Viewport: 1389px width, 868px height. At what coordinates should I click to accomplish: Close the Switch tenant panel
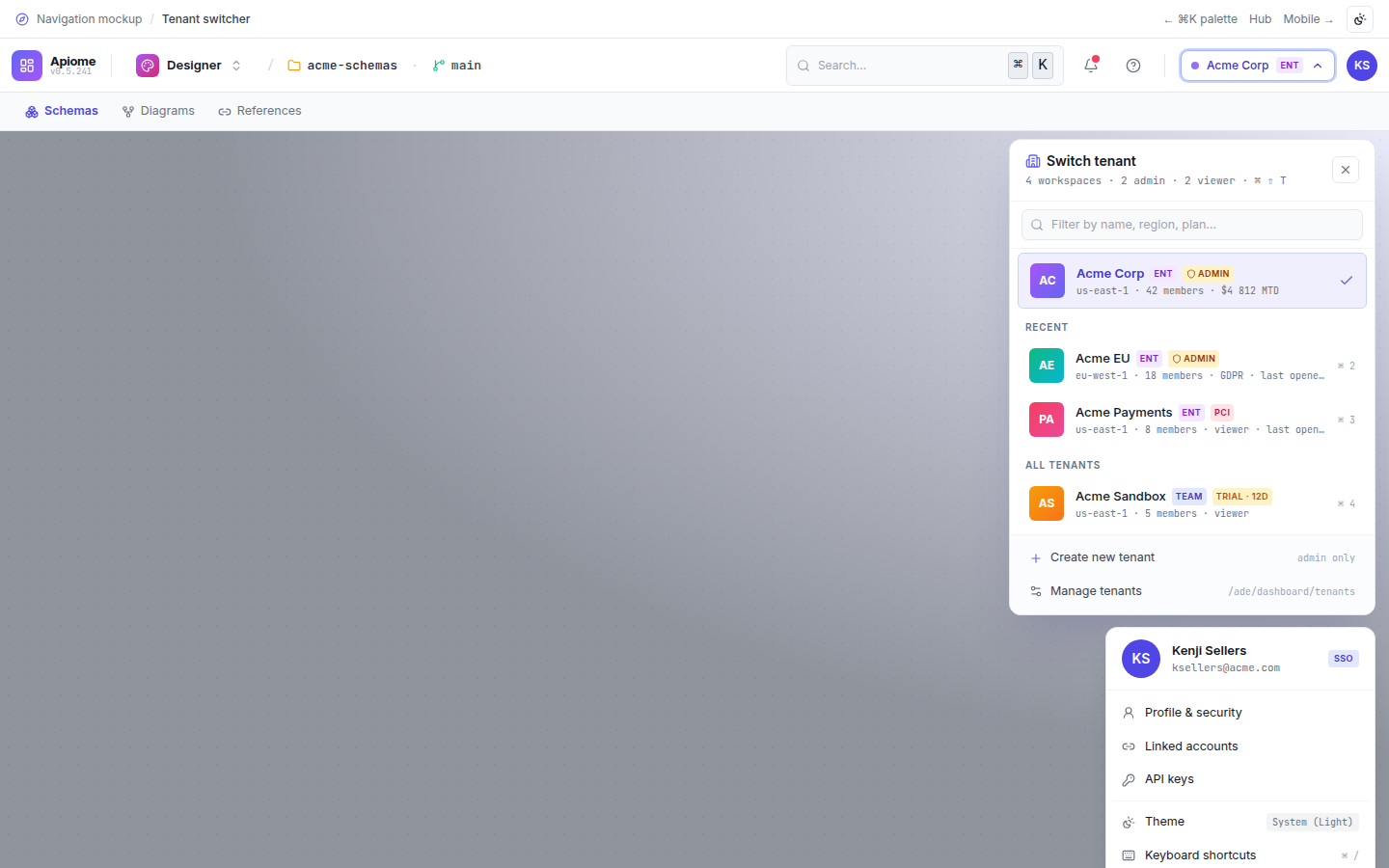pos(1346,170)
